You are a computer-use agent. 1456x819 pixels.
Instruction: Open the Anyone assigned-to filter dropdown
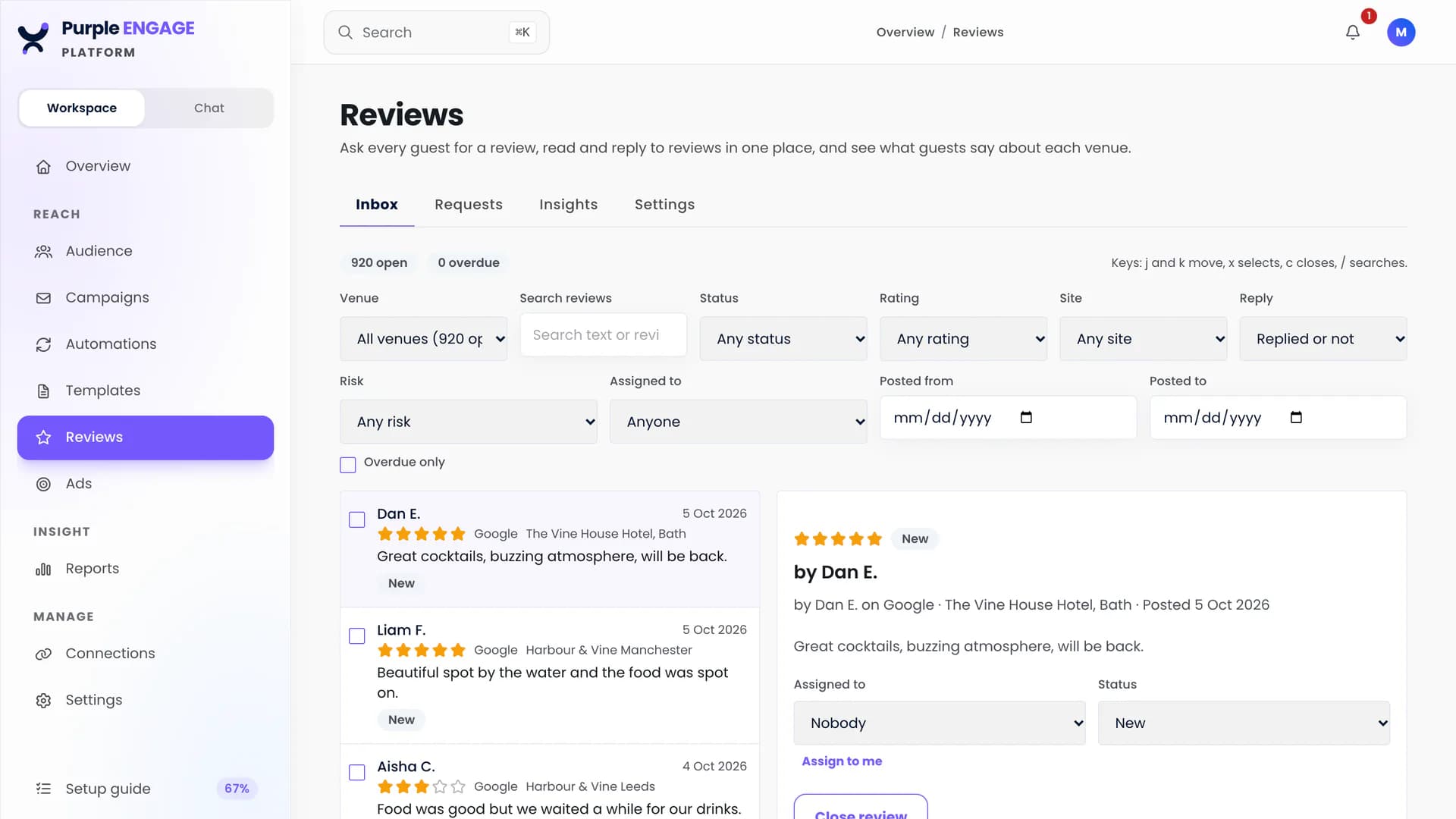[x=739, y=422]
